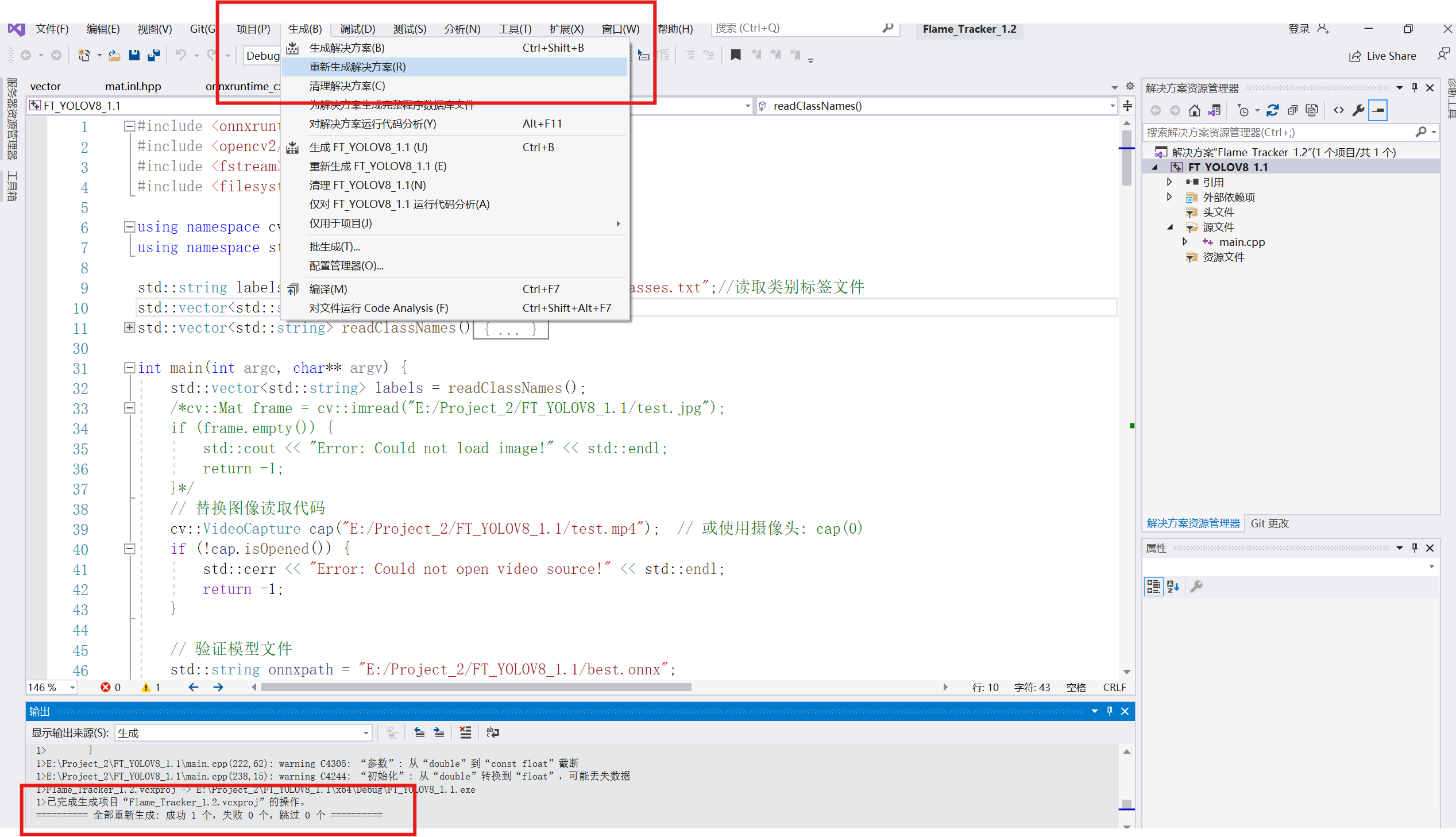Viewport: 1456px width, 837px height.
Task: Click the Save All toolbar icon
Action: (x=153, y=55)
